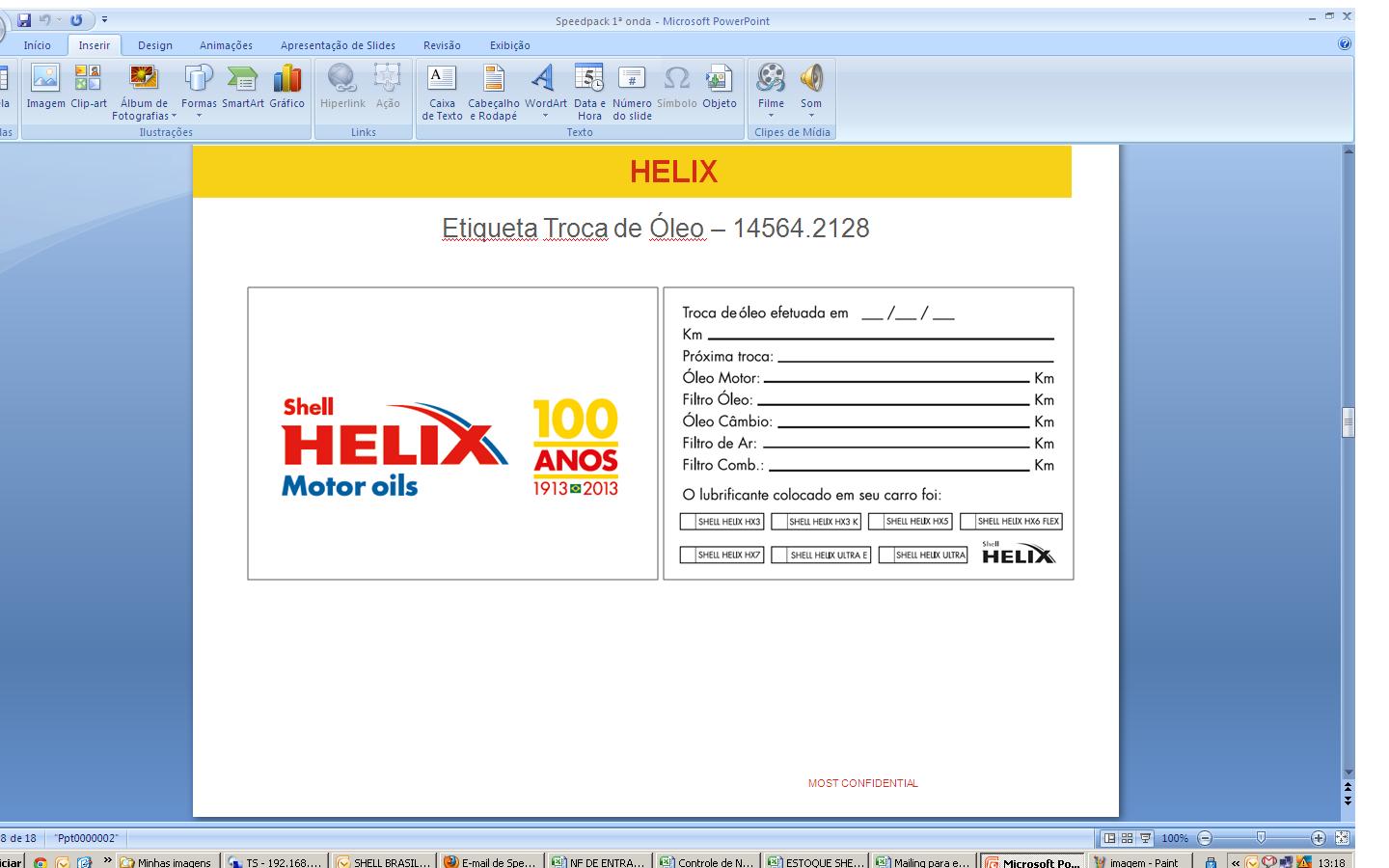Insert a SmartArt graphic
The height and width of the screenshot is (868, 1389).
click(242, 86)
